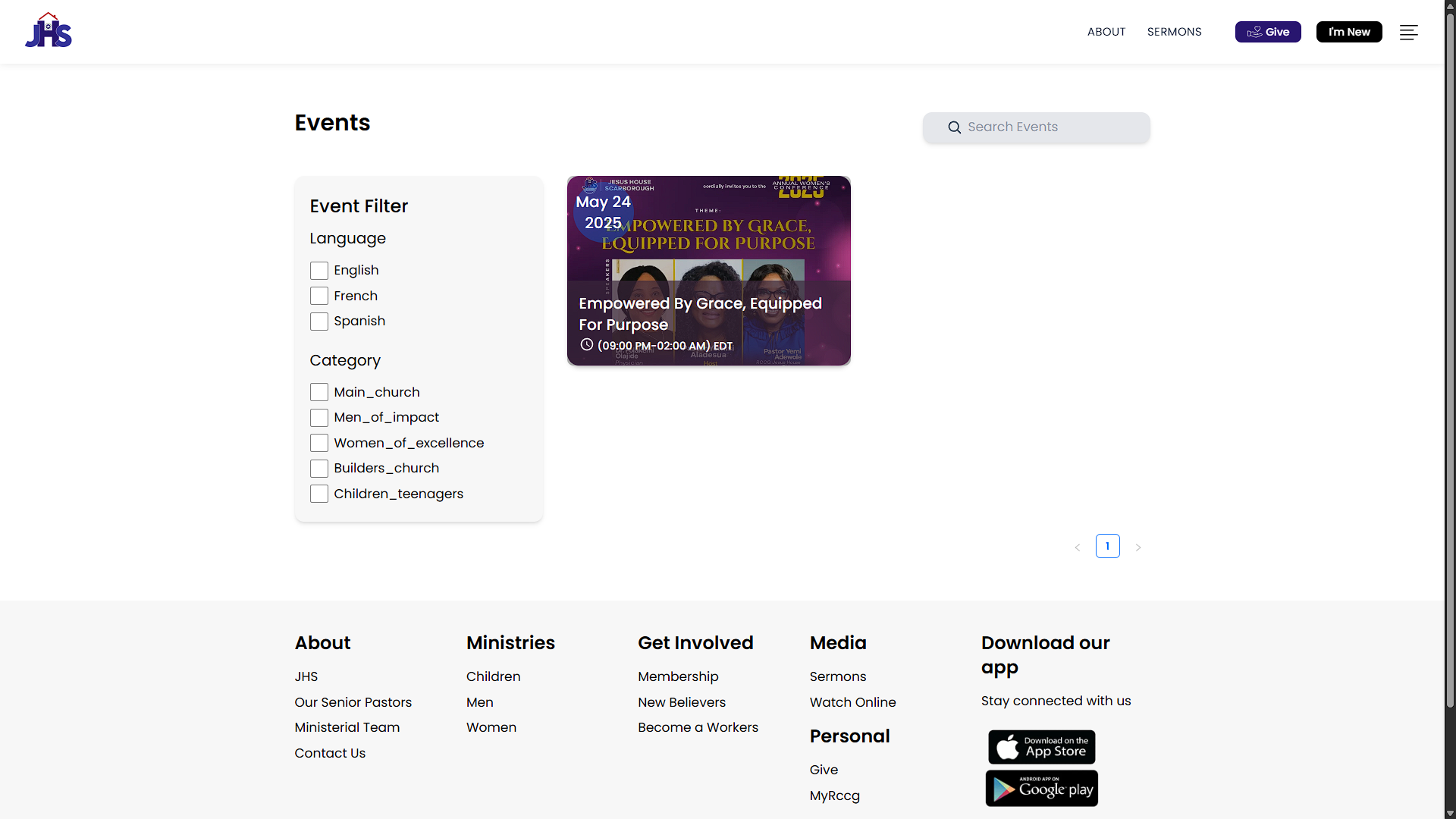Select the Builders_church category checkbox
This screenshot has width=1456, height=819.
[x=319, y=469]
